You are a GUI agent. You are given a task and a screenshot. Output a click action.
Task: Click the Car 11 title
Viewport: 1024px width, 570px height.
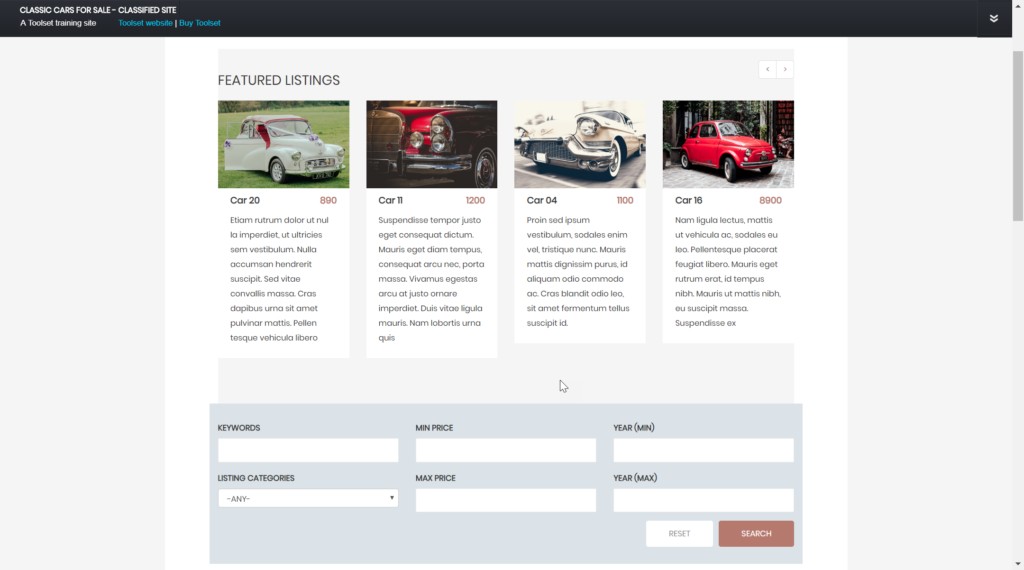[391, 200]
